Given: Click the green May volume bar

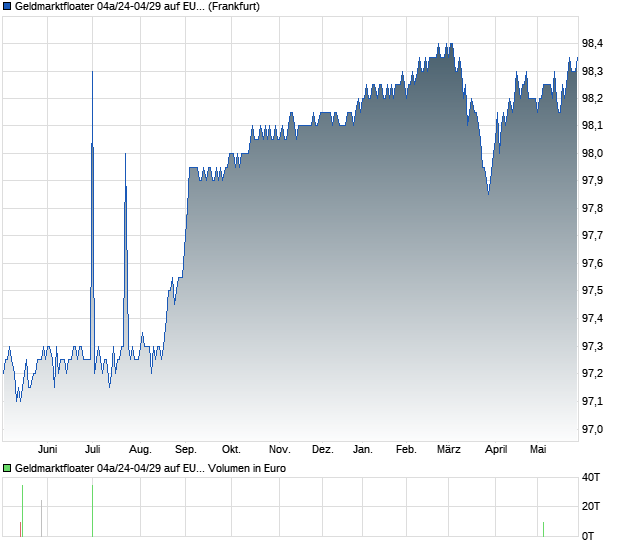Looking at the screenshot, I should pos(543,529).
